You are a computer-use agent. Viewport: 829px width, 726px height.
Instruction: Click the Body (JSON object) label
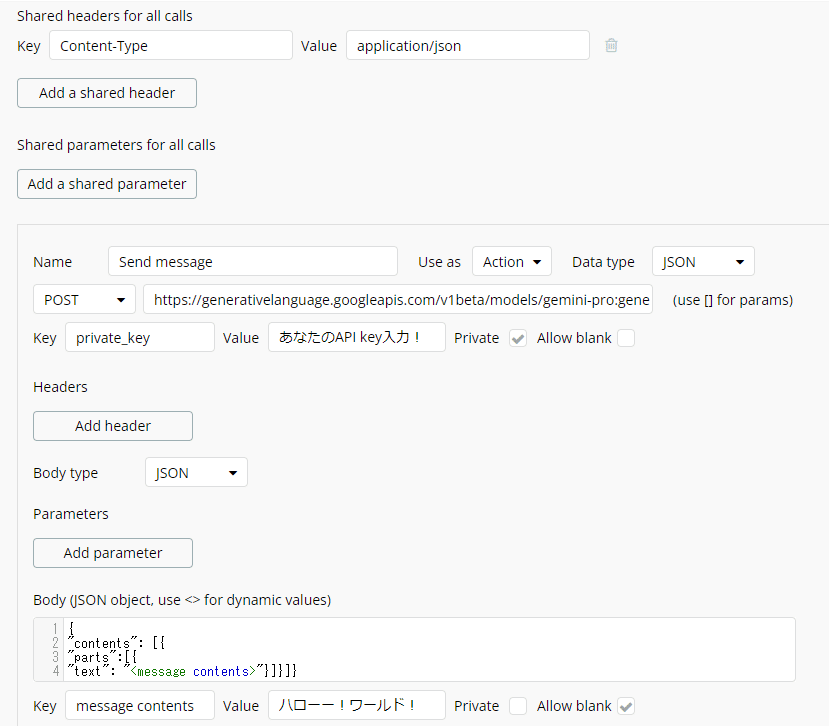tap(182, 600)
